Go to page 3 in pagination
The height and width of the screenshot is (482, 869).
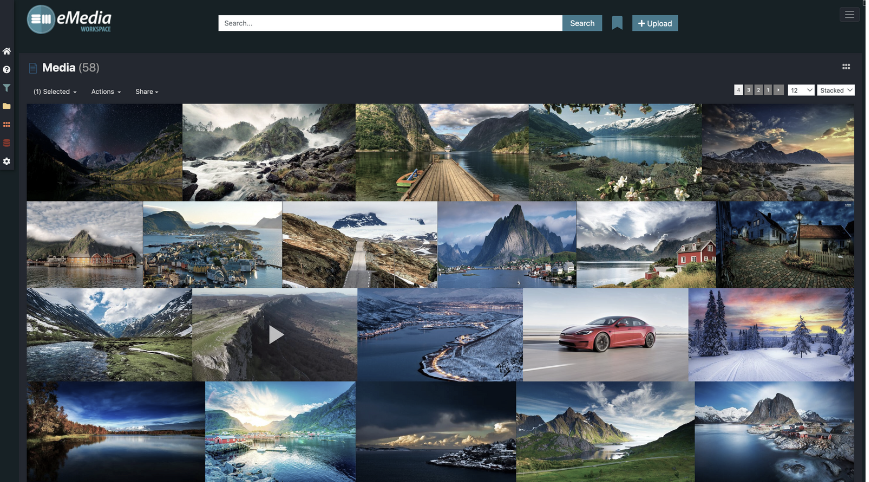[748, 90]
